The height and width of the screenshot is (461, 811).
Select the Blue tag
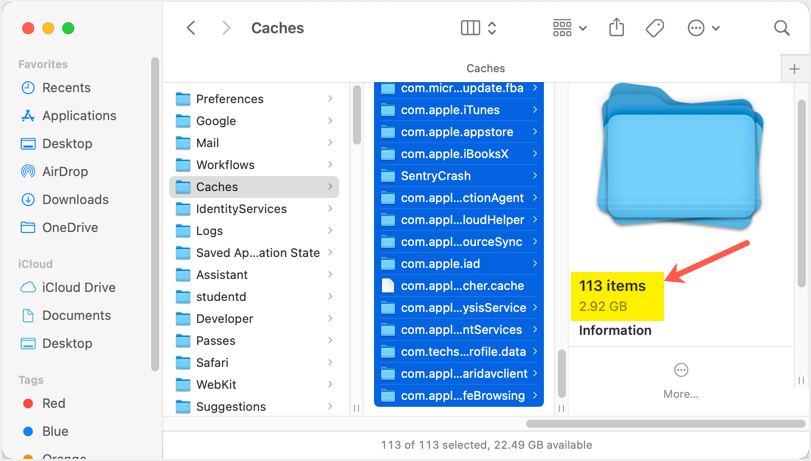click(x=53, y=432)
